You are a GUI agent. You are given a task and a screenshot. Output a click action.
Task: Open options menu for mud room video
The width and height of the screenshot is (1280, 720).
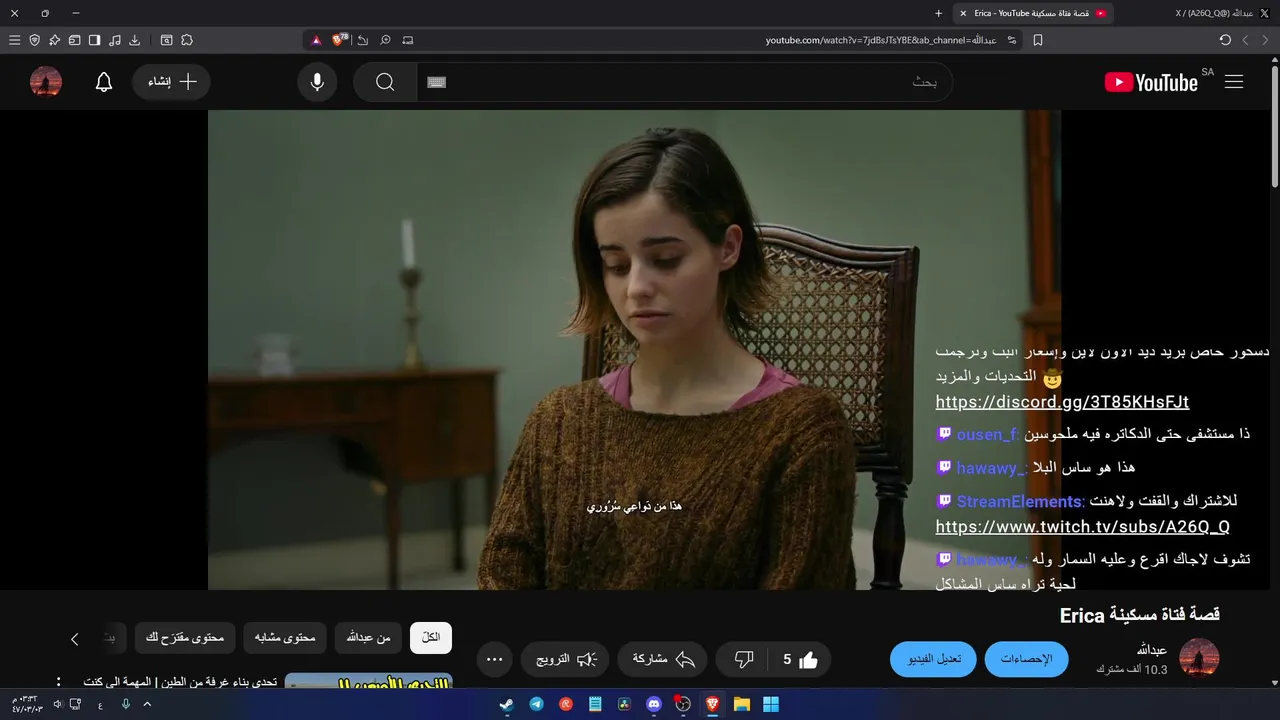(58, 682)
